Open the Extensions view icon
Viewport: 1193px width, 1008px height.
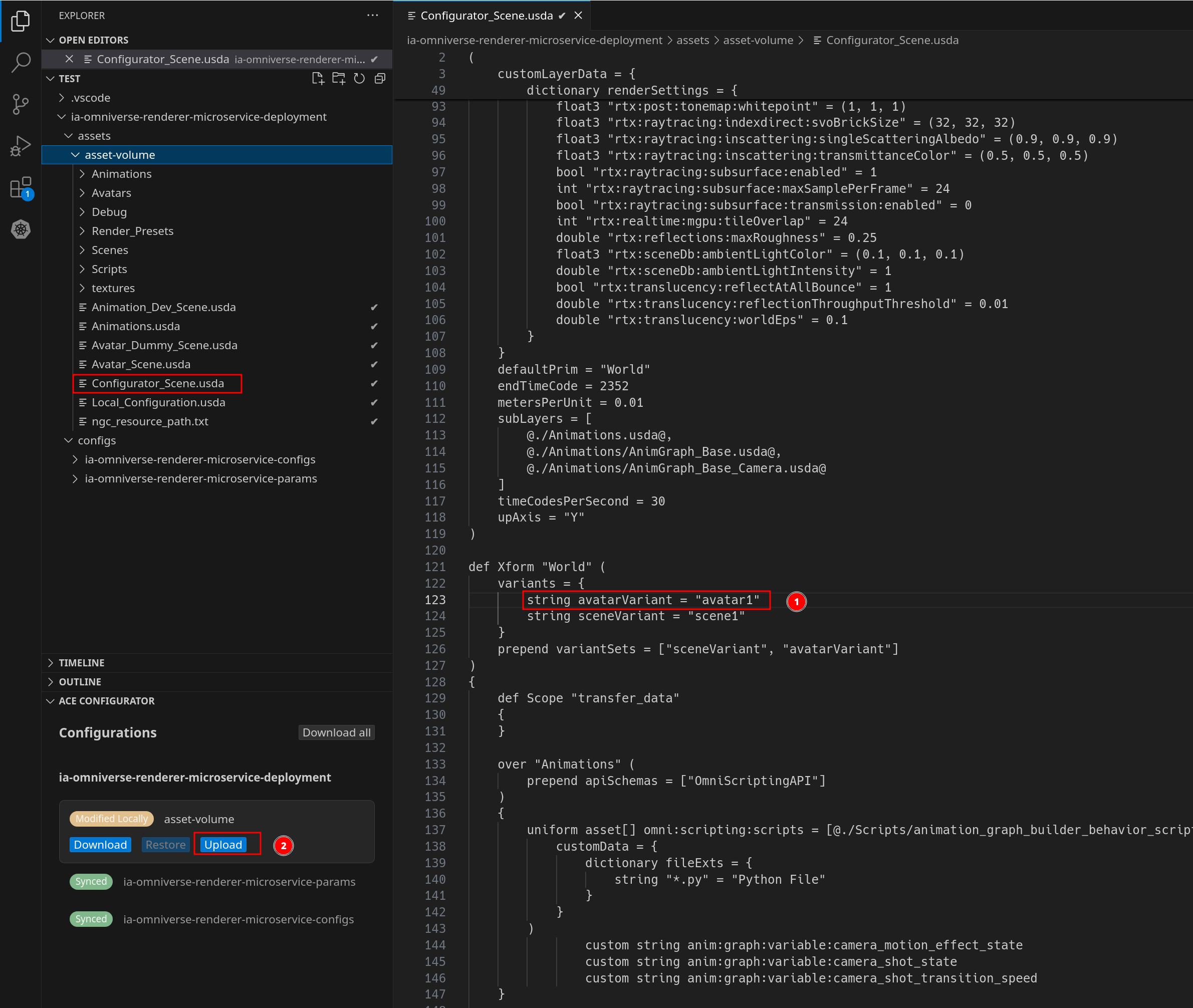tap(21, 187)
